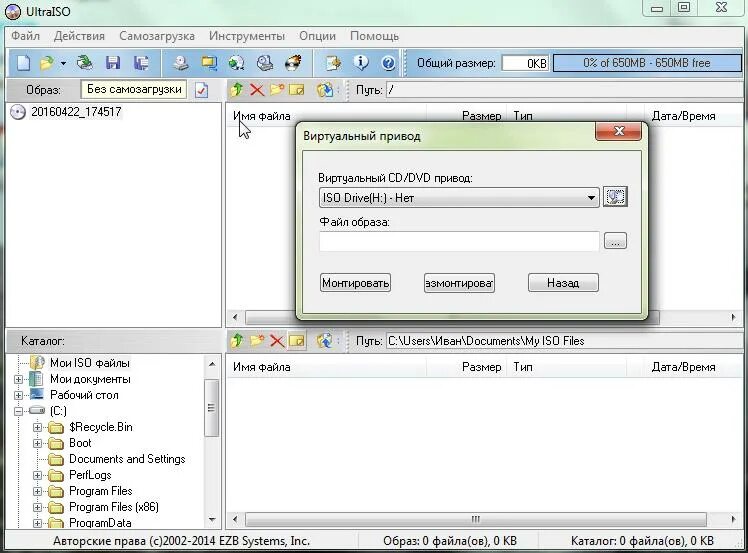Click New folder icon in image pane toolbar

click(277, 90)
